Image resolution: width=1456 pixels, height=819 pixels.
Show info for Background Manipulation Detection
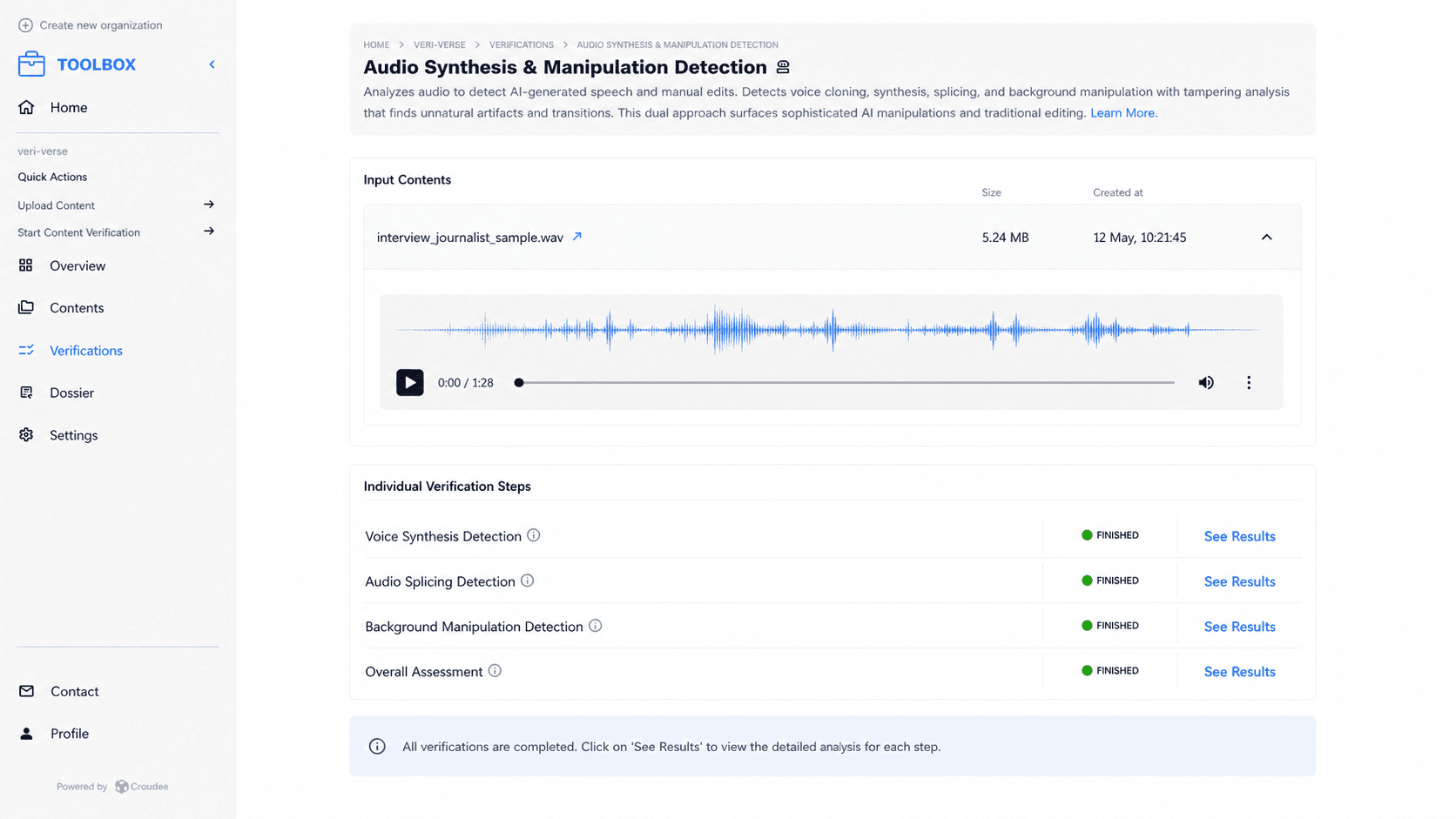coord(596,626)
